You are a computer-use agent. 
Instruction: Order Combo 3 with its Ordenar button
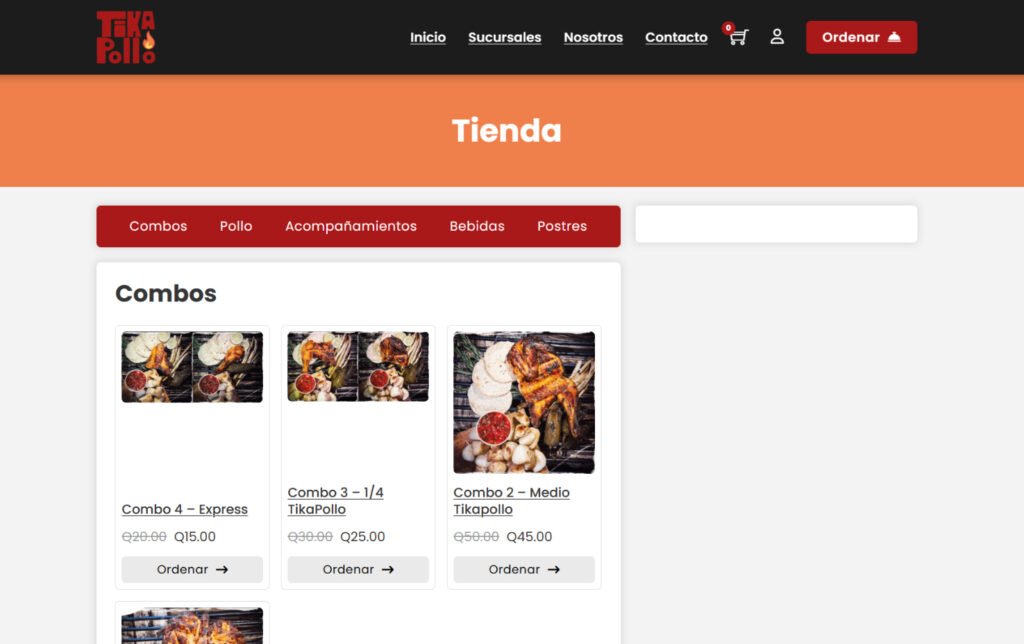point(358,569)
